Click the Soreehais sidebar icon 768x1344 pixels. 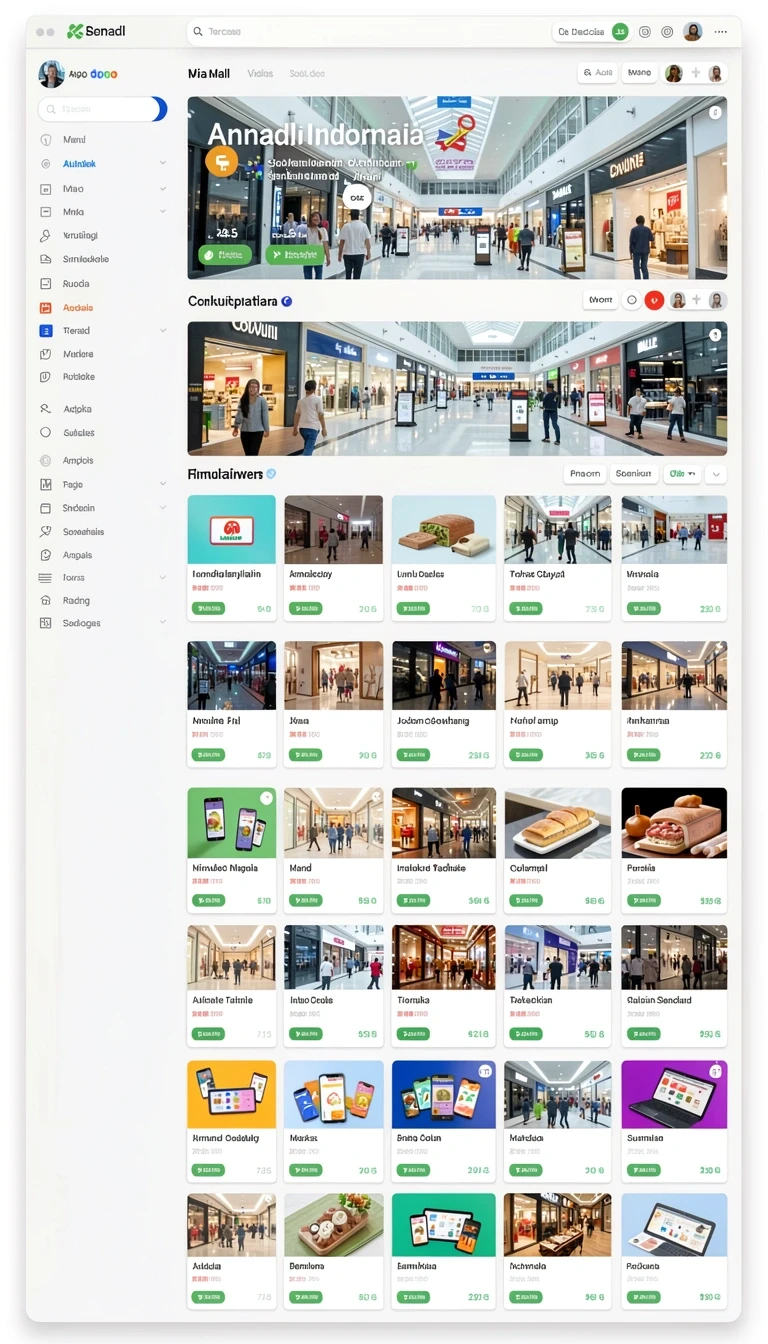[45, 532]
